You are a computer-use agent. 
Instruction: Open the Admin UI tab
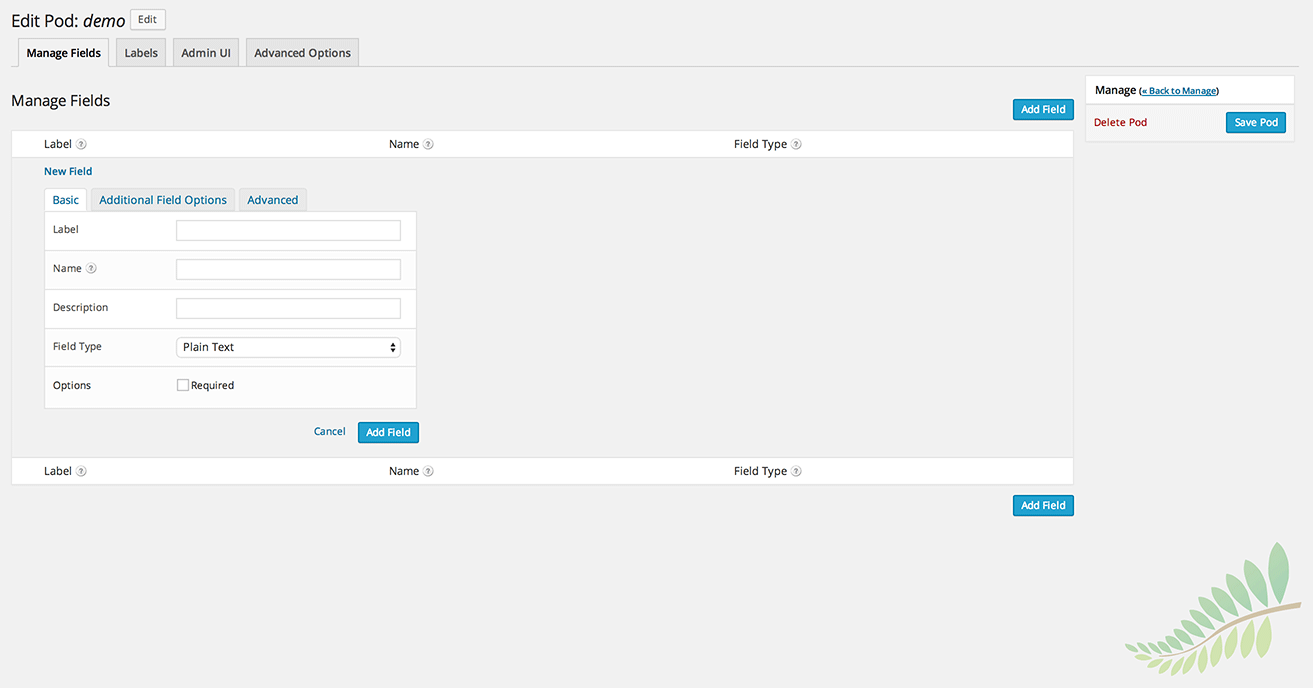(x=206, y=53)
